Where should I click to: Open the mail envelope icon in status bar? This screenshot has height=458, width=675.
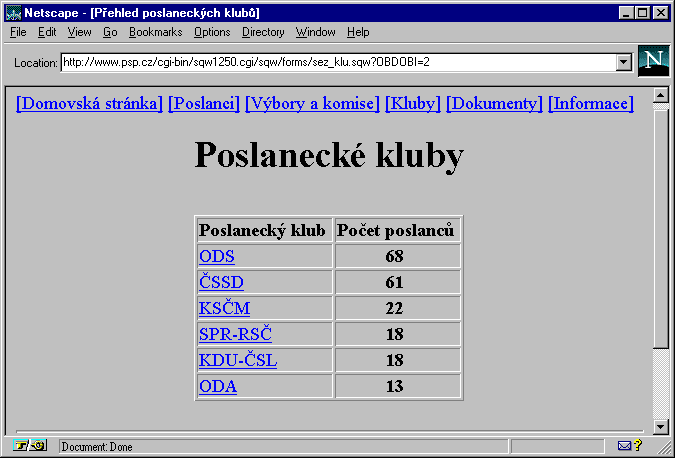[x=624, y=446]
